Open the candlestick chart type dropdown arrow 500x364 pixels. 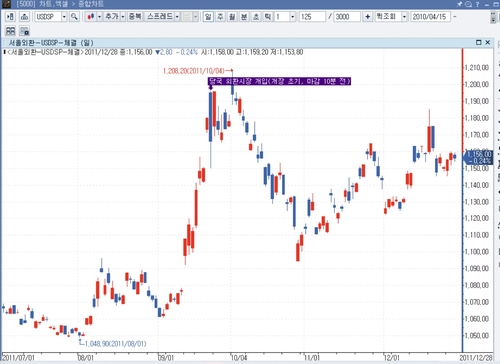click(99, 17)
